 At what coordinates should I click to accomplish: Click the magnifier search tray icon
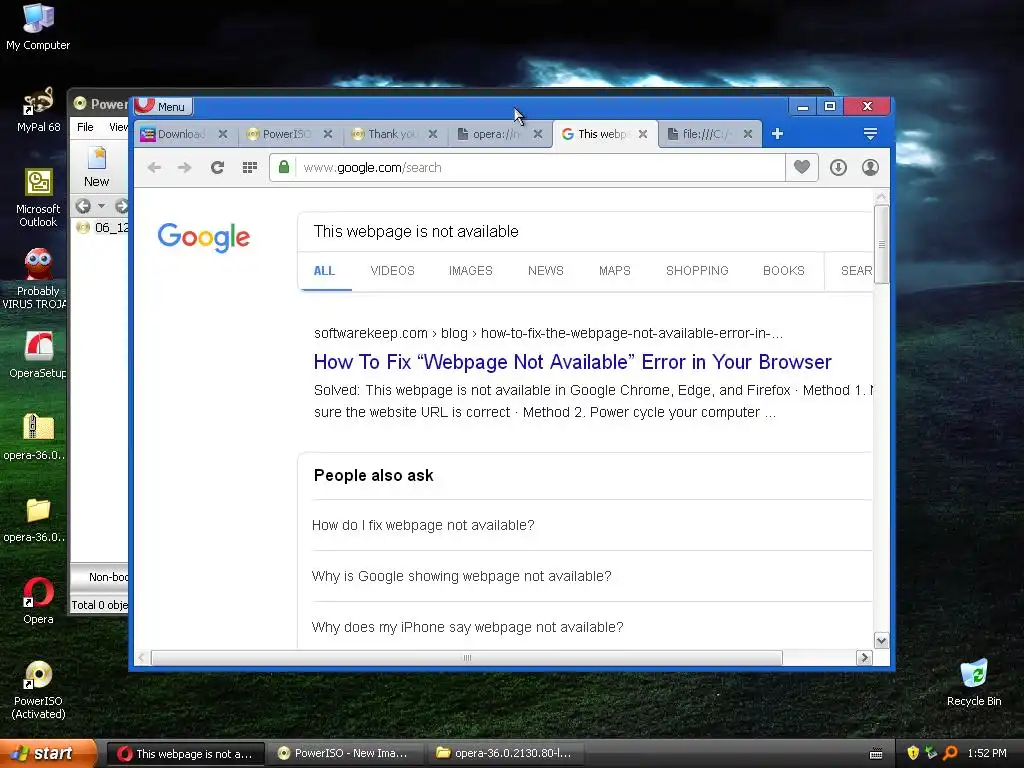pyautogui.click(x=950, y=754)
